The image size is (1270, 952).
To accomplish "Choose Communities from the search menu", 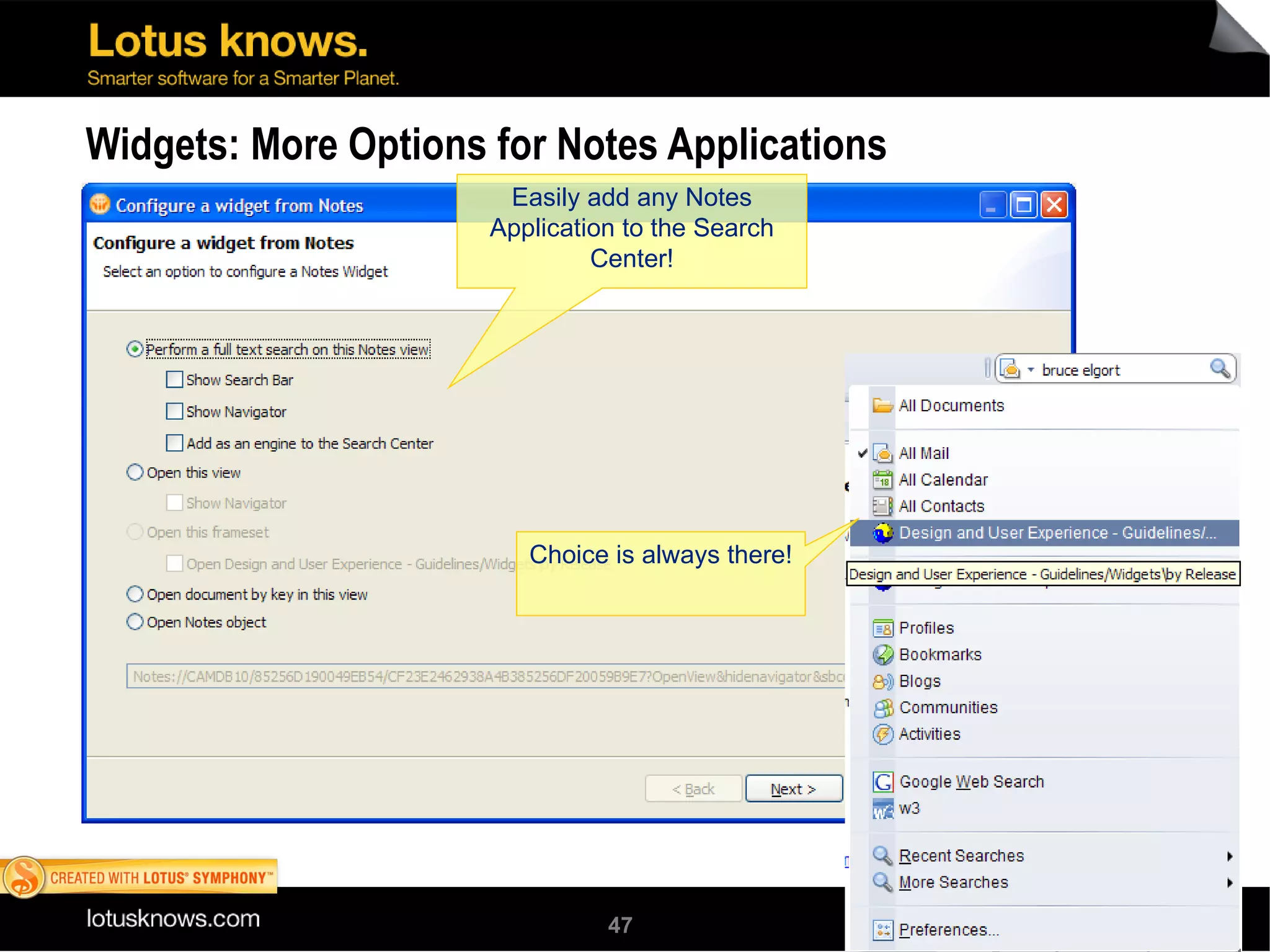I will 1044,708.
